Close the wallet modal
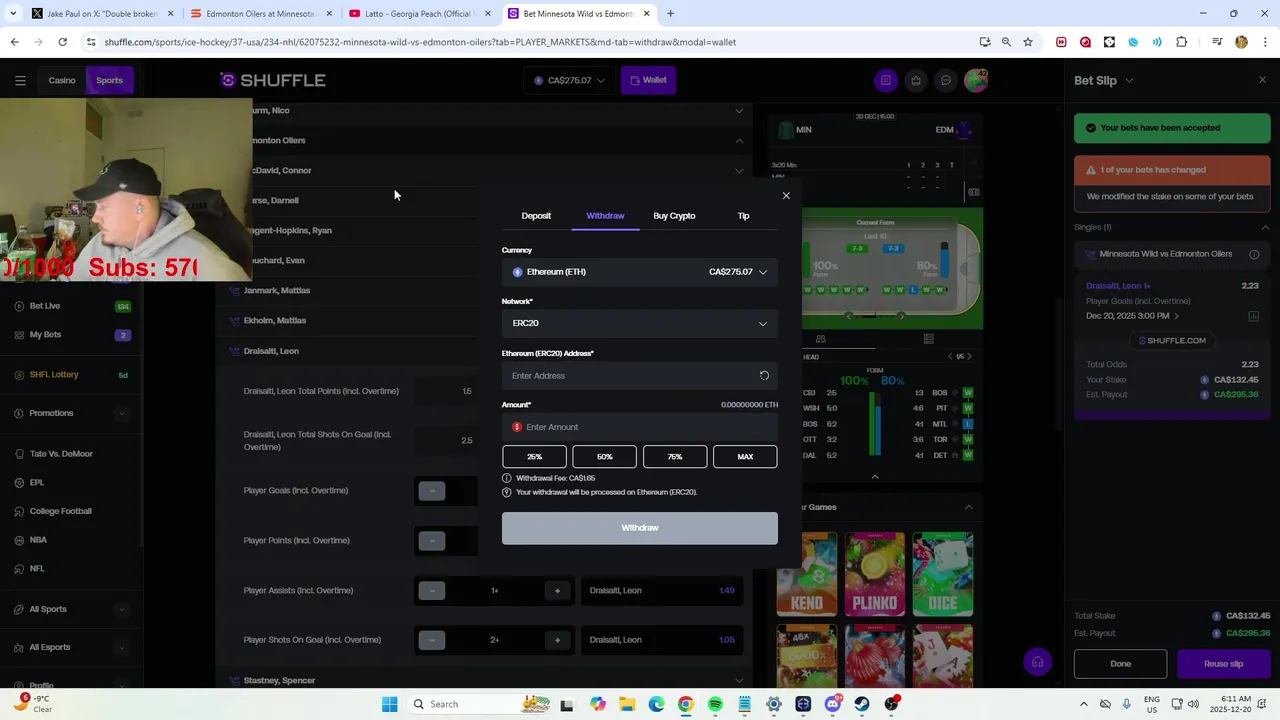The image size is (1280, 720). 786,196
